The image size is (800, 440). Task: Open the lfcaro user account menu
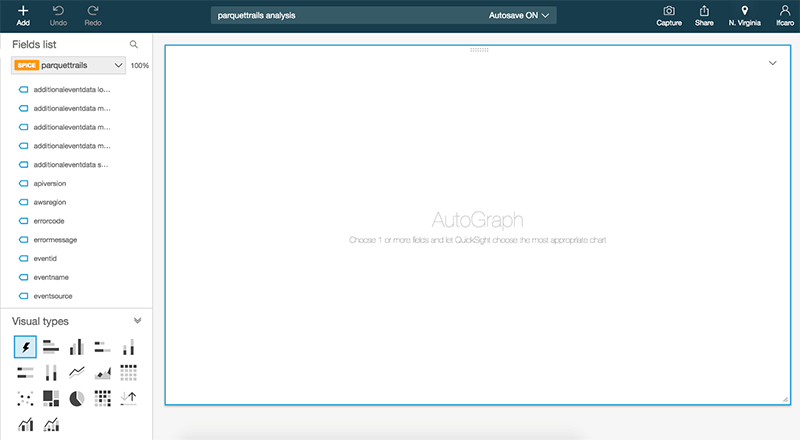tap(785, 15)
